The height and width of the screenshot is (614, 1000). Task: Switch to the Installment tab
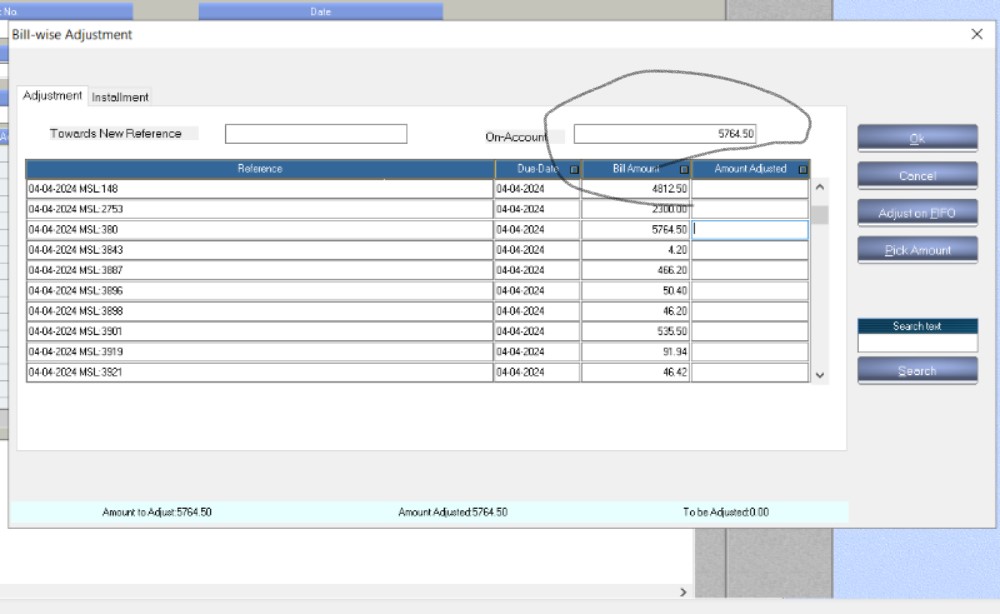tap(120, 97)
